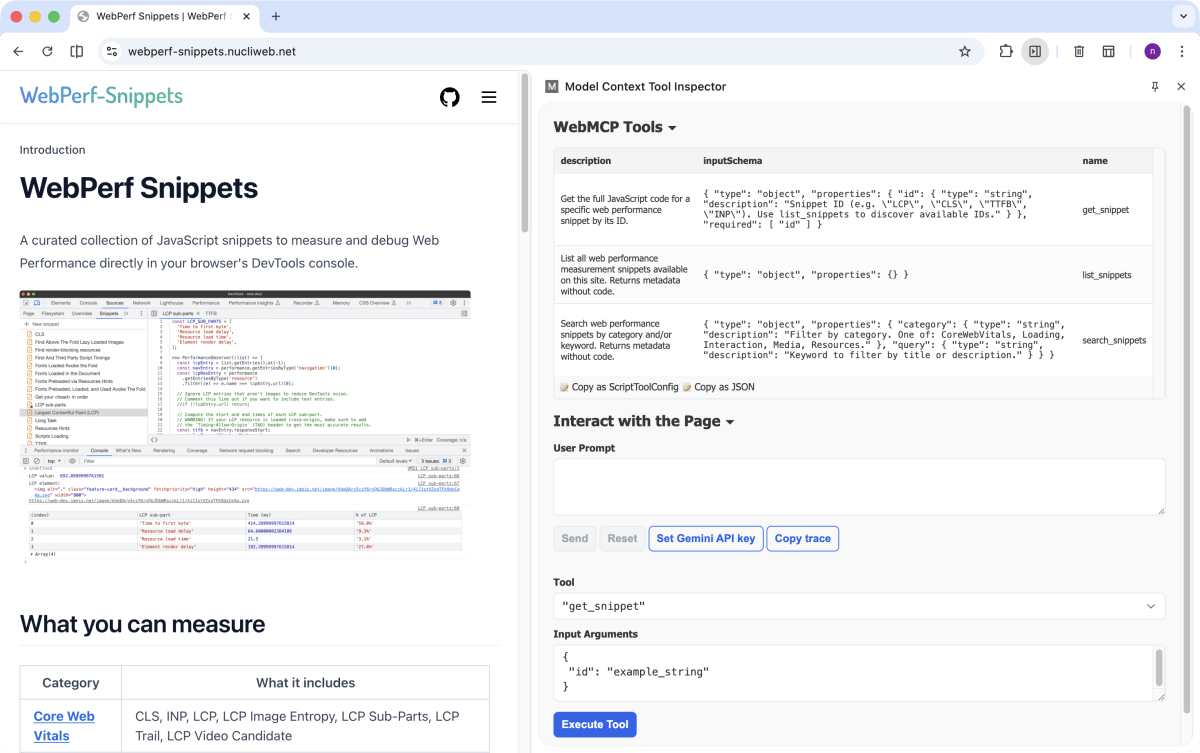The width and height of the screenshot is (1200, 753).
Task: Bookmark this page with the star icon
Action: [965, 51]
